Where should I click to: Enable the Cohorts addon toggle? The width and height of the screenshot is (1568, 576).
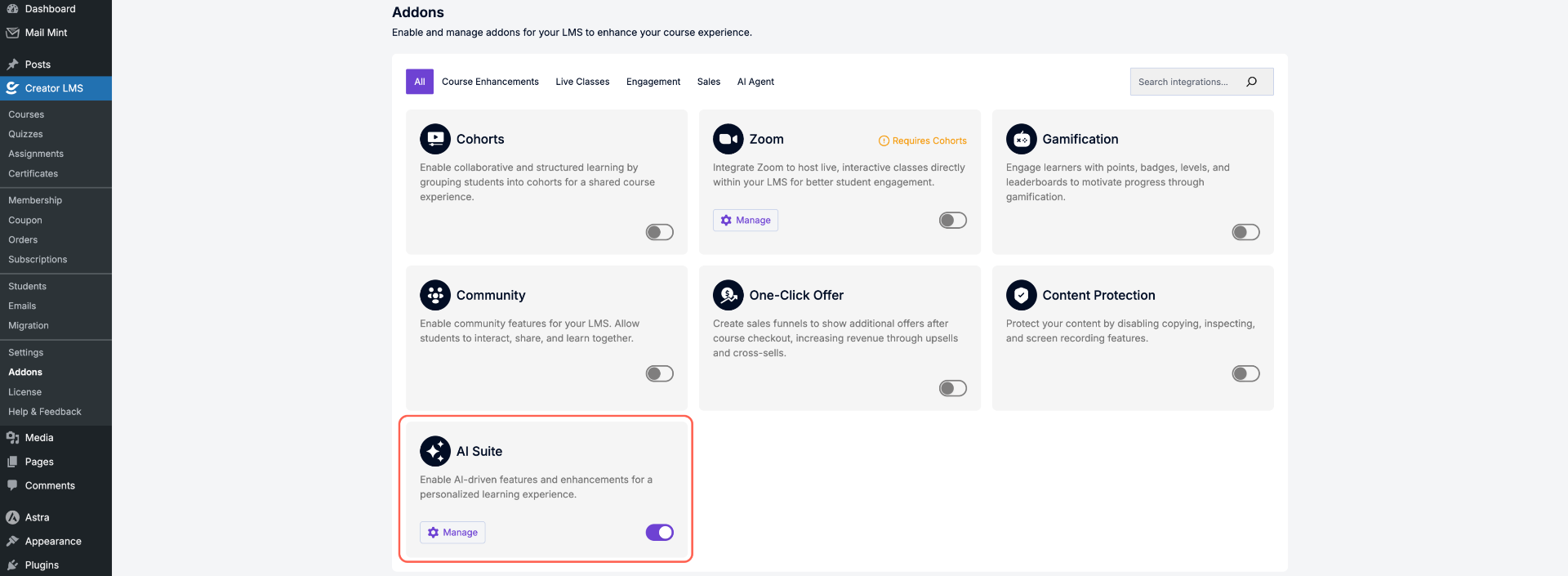click(x=660, y=232)
